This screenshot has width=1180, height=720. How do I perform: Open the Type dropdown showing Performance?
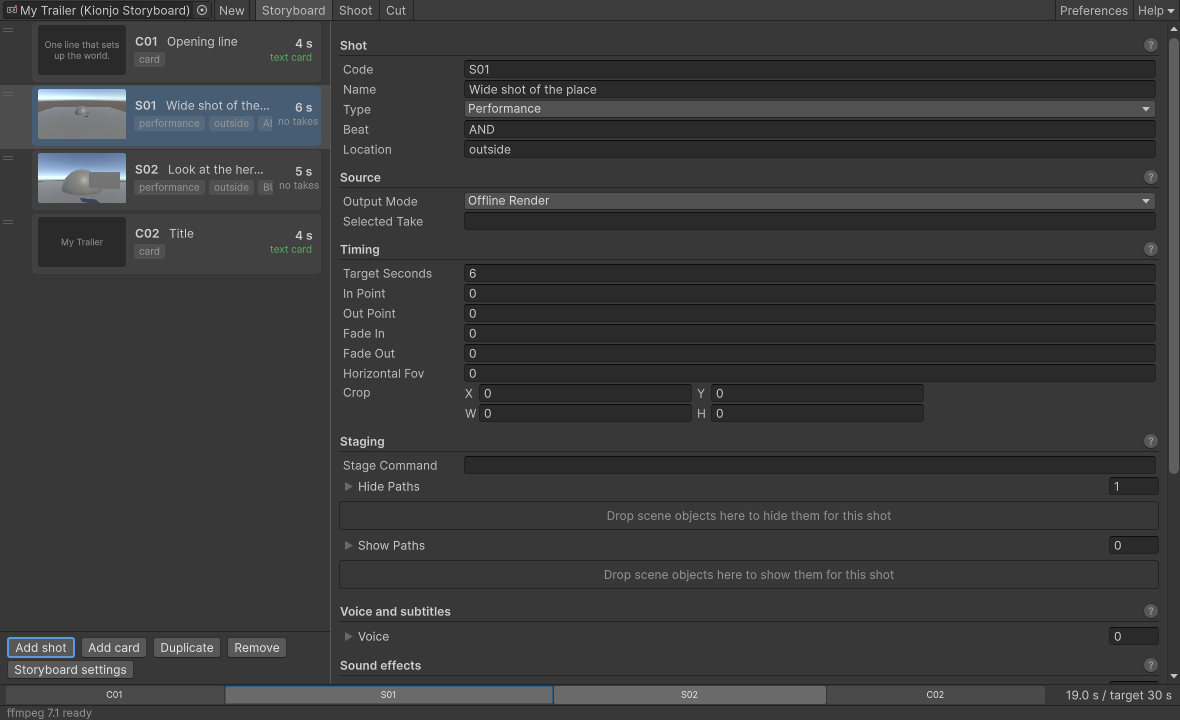pyautogui.click(x=809, y=109)
